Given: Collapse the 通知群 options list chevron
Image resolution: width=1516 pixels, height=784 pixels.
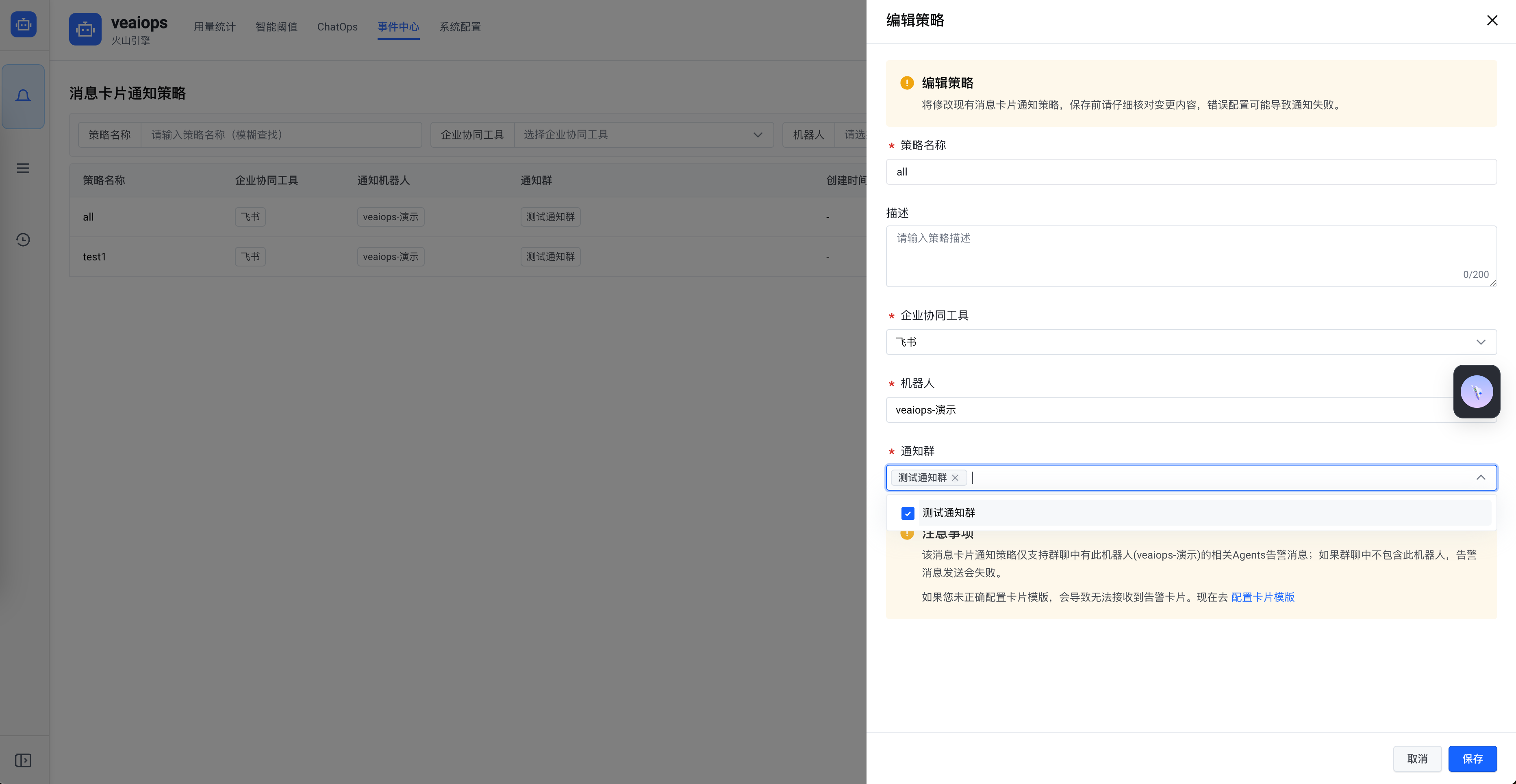Looking at the screenshot, I should click(1481, 478).
